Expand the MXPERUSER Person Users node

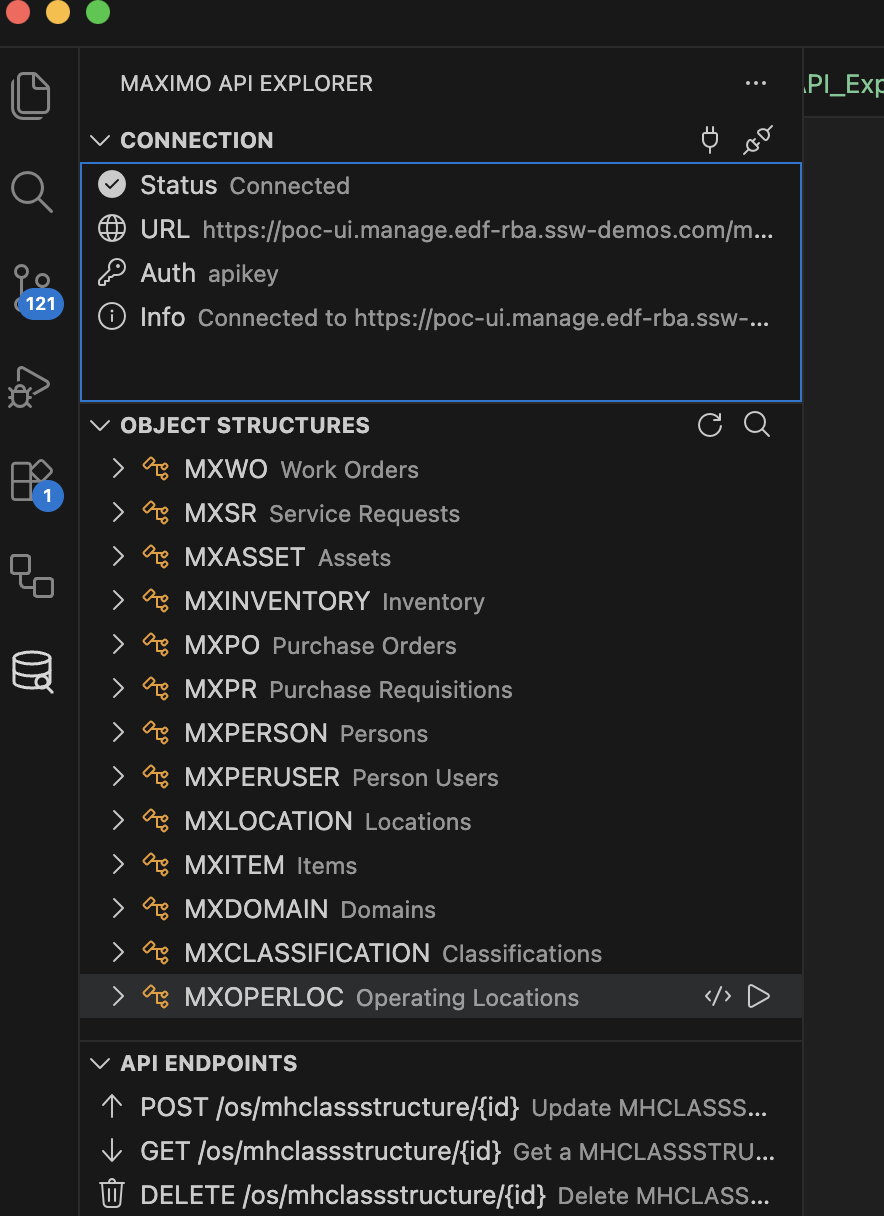[118, 777]
